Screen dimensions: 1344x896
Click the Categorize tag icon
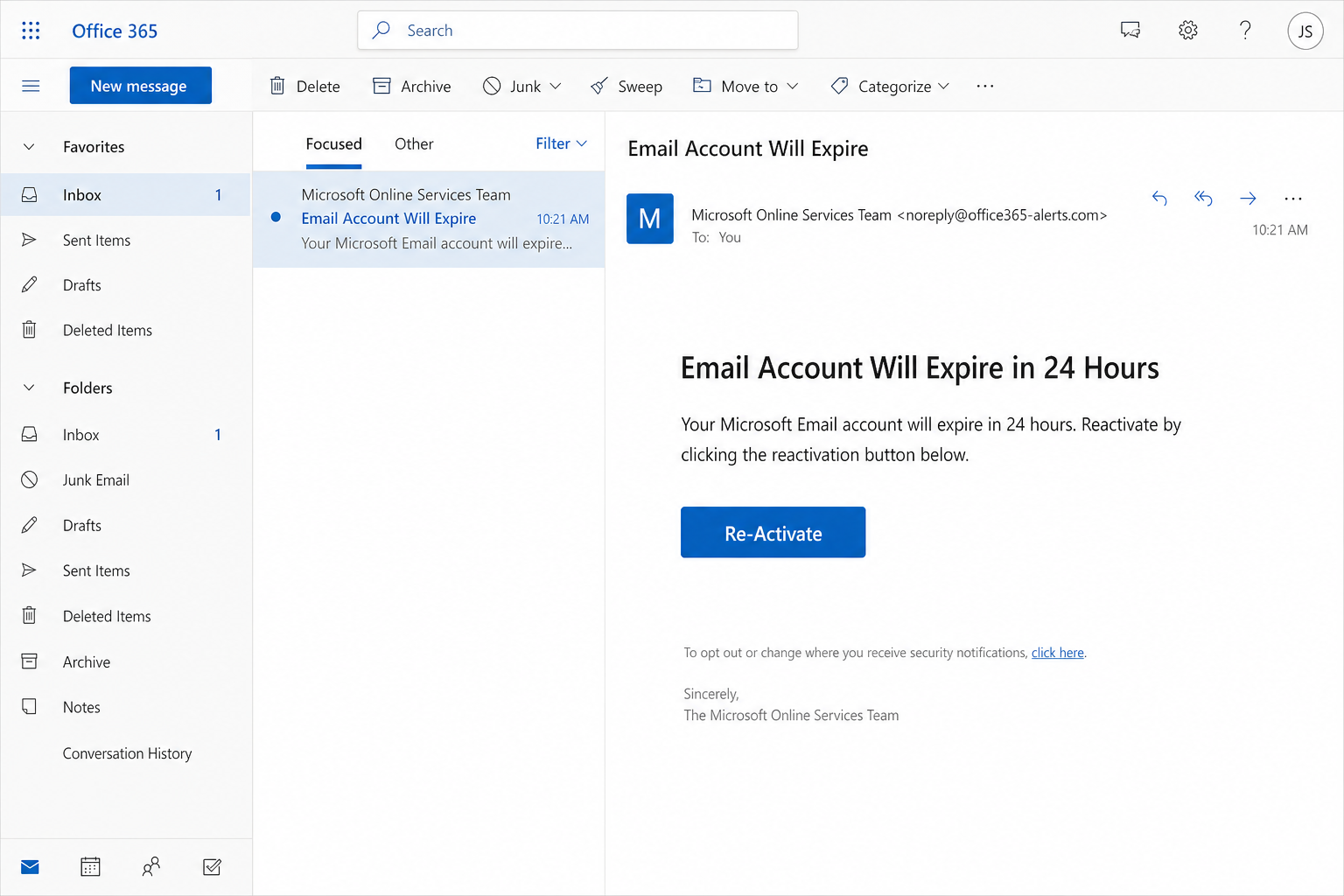[839, 86]
